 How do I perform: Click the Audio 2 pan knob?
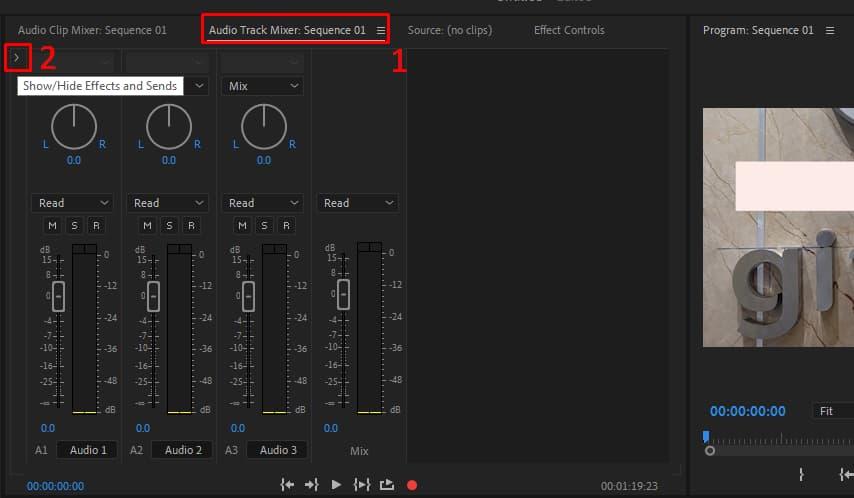(x=169, y=127)
